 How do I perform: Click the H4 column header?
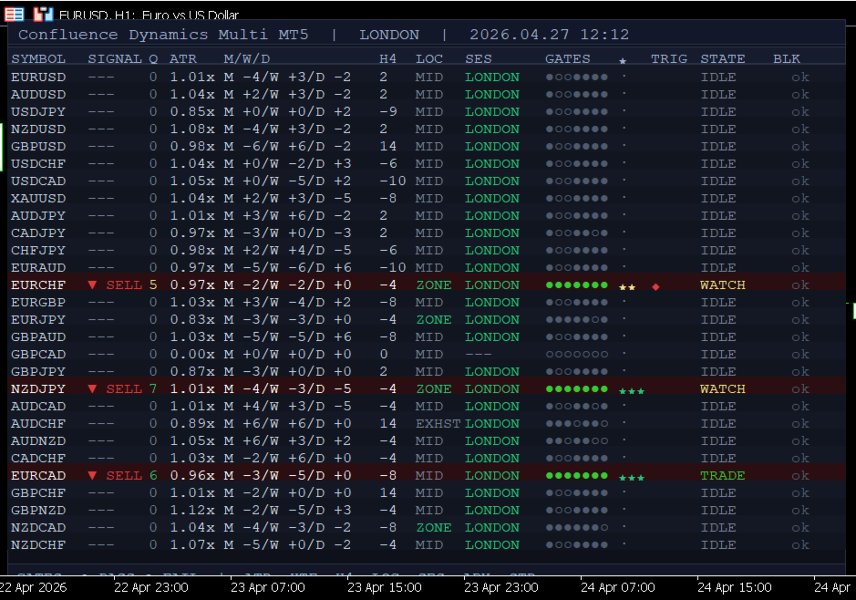(388, 58)
